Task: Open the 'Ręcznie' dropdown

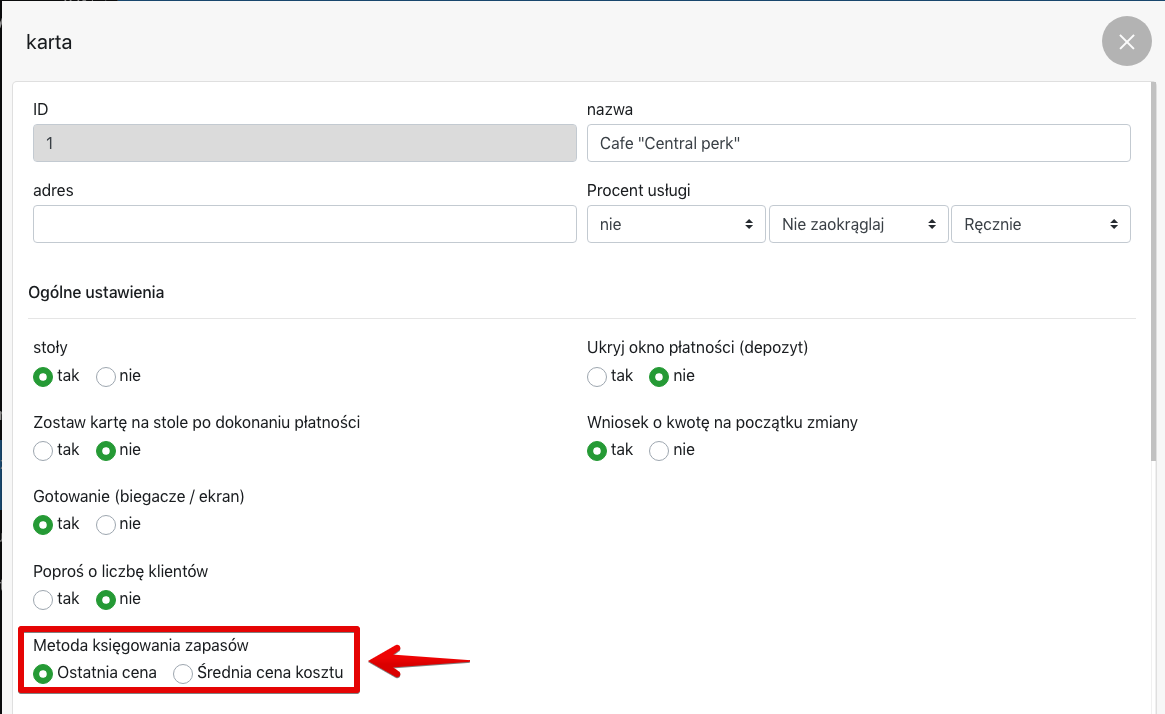Action: 1040,224
